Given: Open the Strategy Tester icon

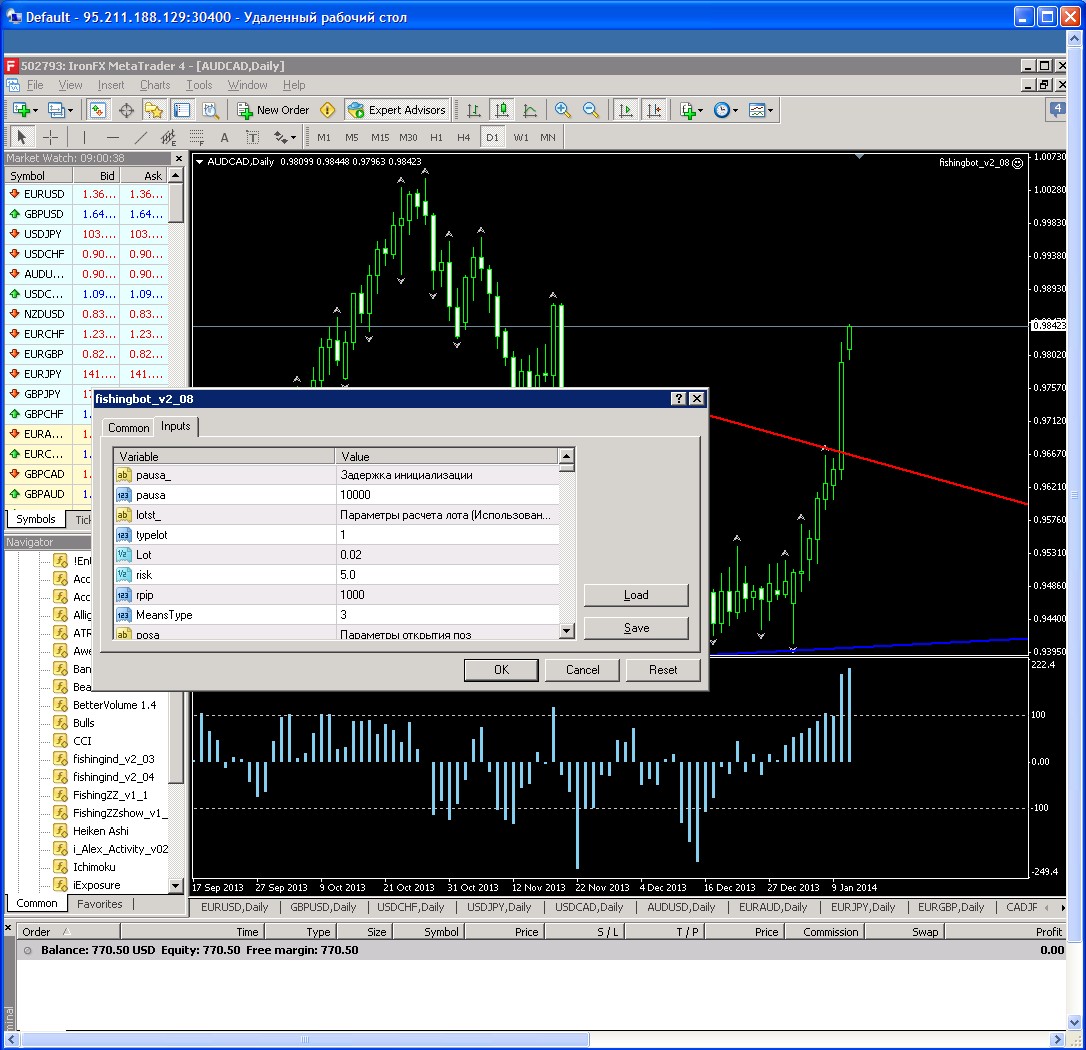Looking at the screenshot, I should click(x=210, y=110).
